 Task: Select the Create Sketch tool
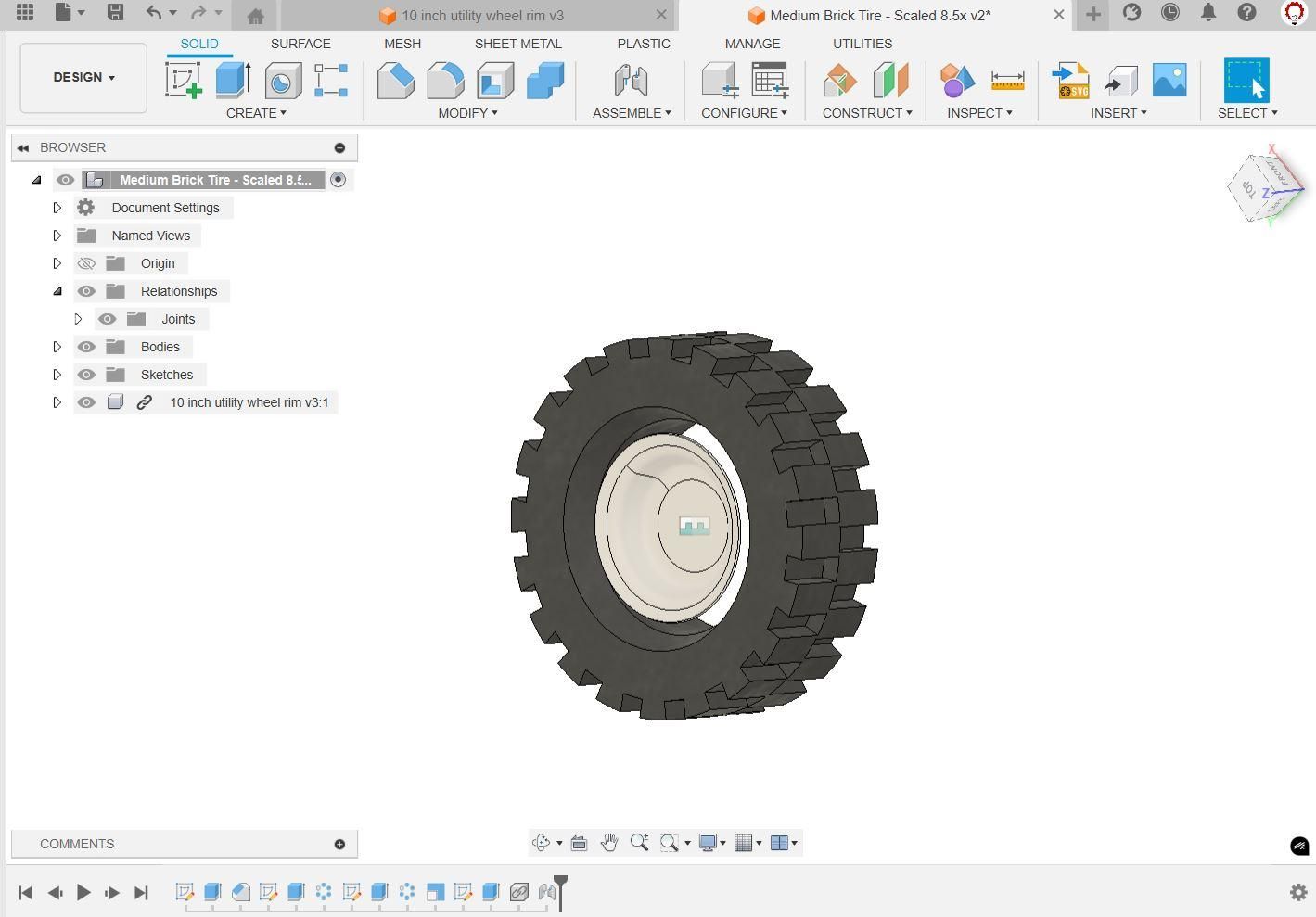click(x=184, y=81)
